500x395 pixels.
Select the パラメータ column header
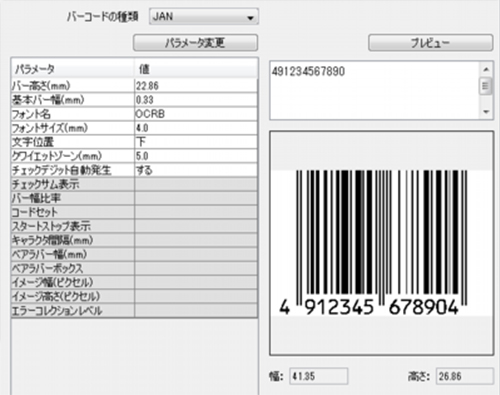coord(73,69)
